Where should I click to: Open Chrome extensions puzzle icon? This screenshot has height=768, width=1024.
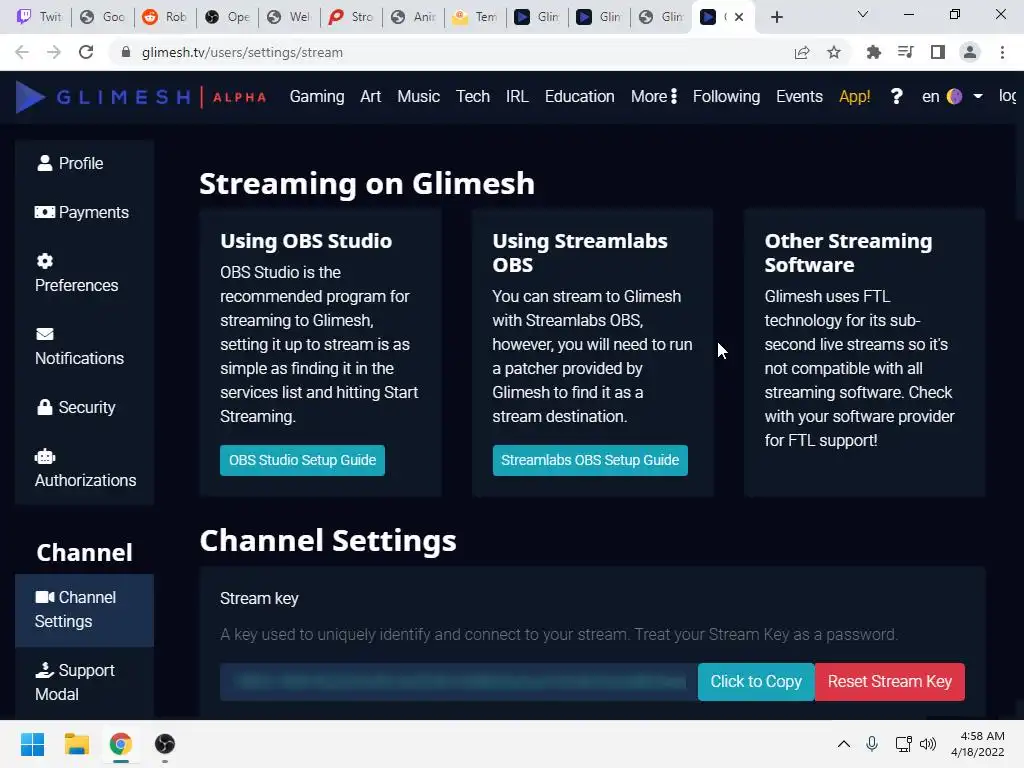[x=873, y=52]
